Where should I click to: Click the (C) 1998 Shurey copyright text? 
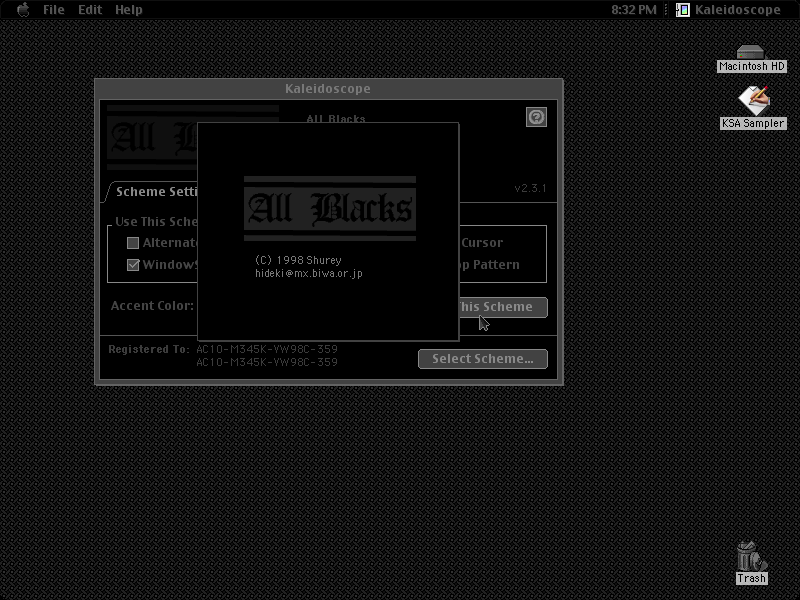(x=298, y=260)
